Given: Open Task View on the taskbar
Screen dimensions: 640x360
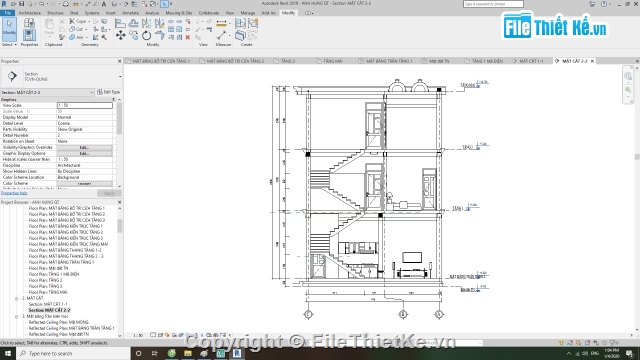Looking at the screenshot, I should [x=154, y=353].
